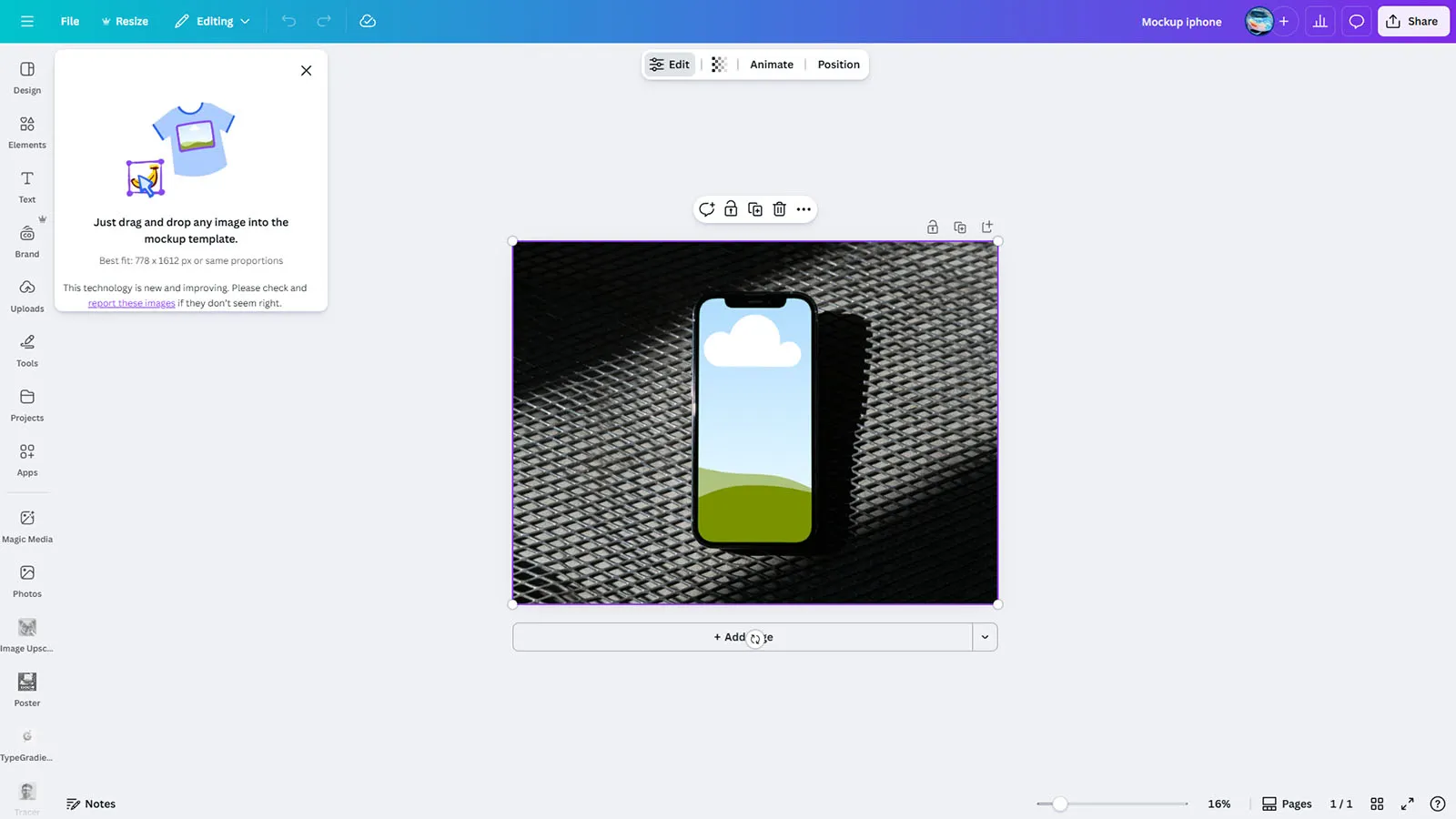
Task: Click the Share button
Action: 1412,22
